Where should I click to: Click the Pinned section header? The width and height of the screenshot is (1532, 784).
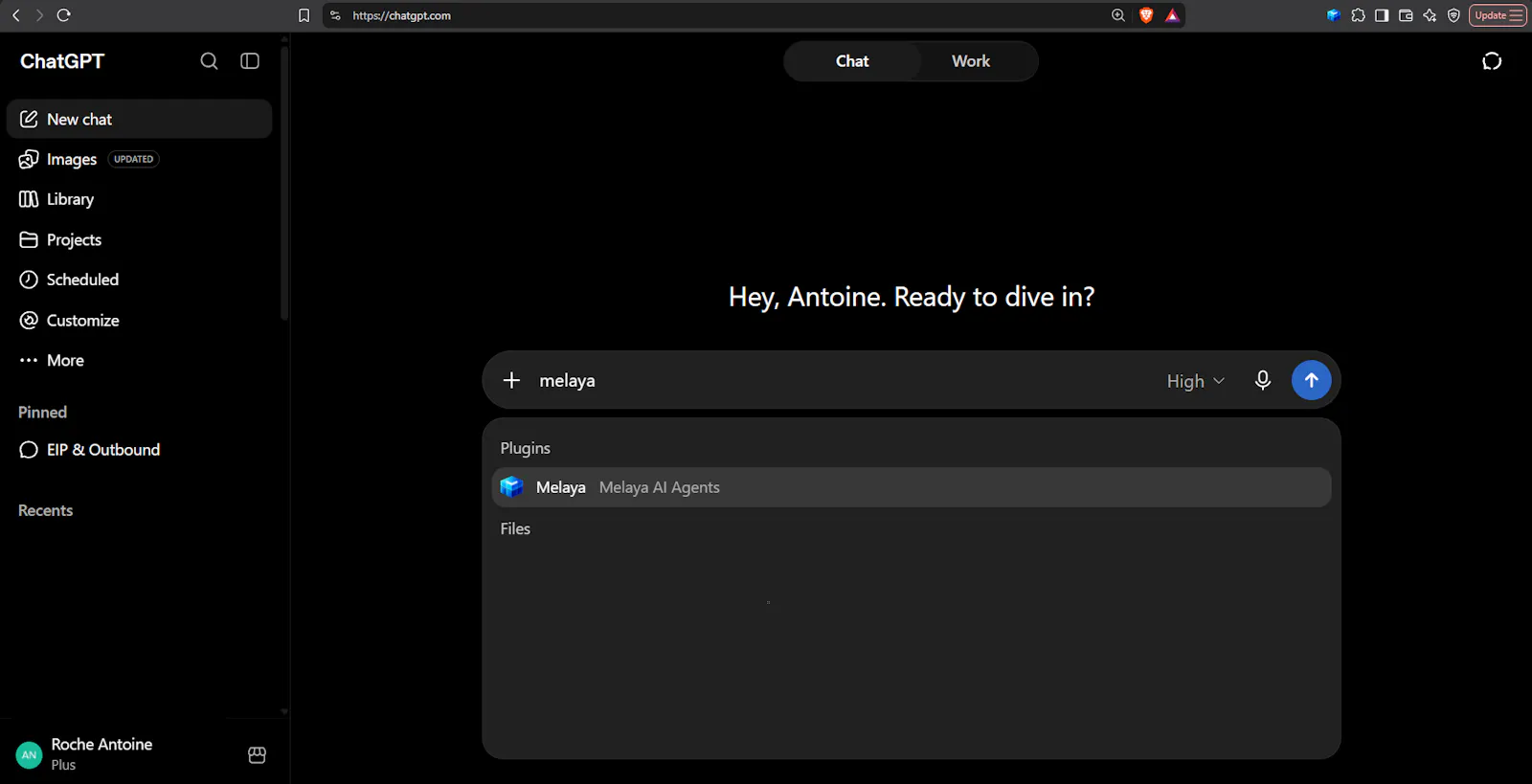coord(42,412)
